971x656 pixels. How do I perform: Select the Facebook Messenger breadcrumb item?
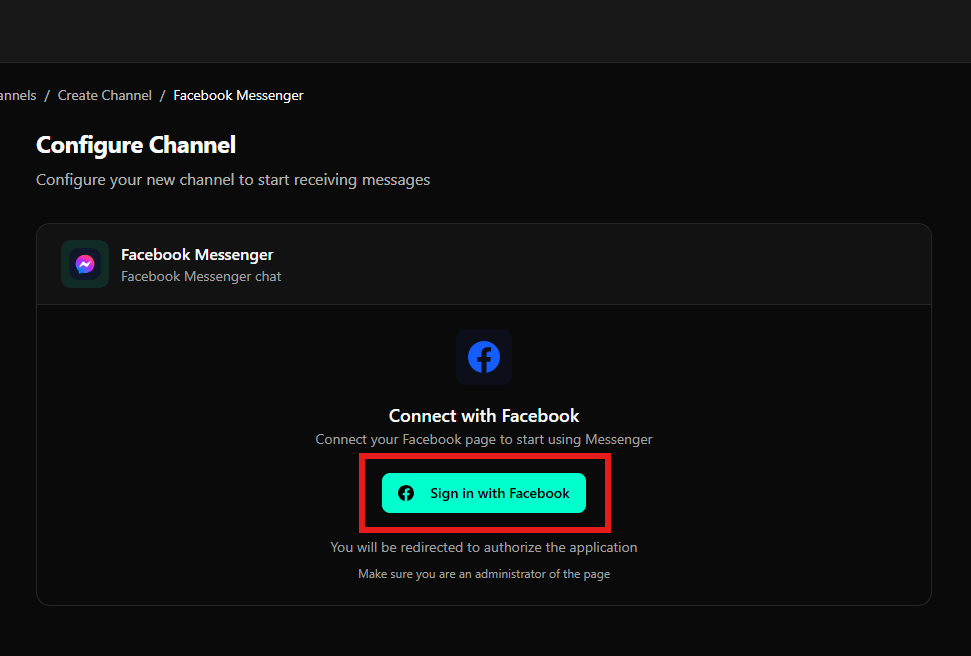tap(238, 95)
